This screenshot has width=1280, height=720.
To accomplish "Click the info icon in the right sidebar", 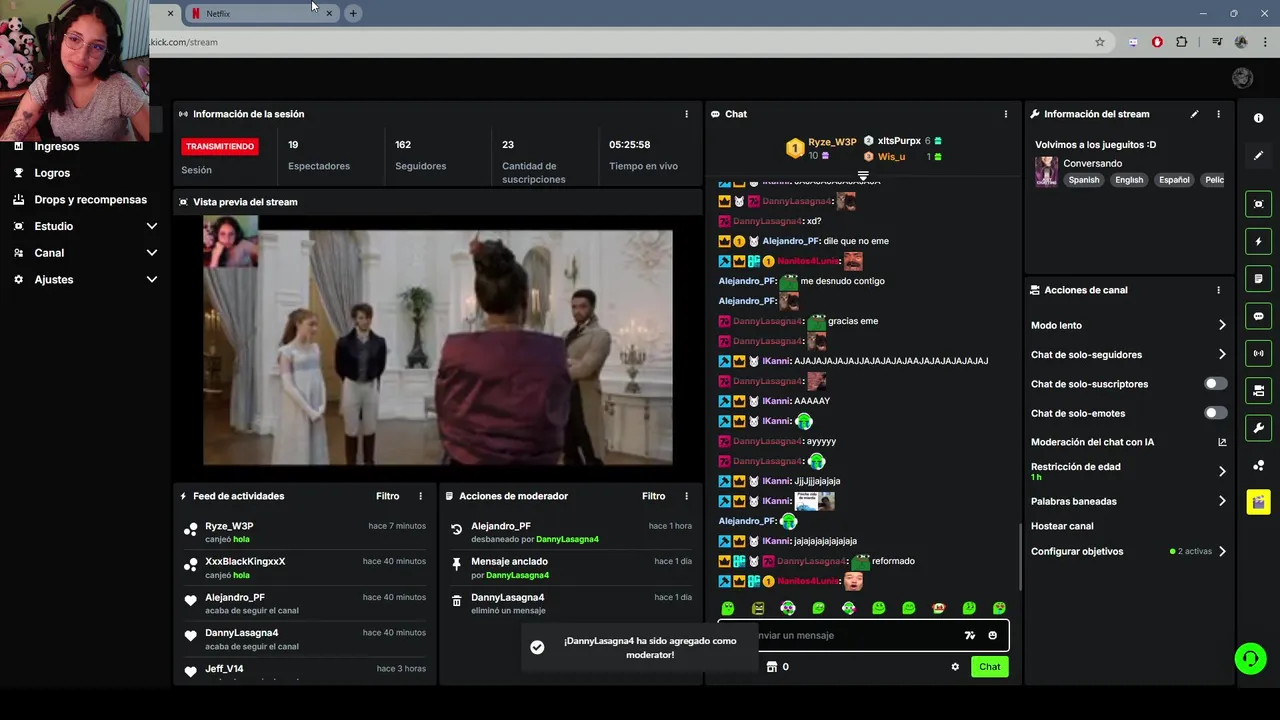I will click(x=1258, y=118).
